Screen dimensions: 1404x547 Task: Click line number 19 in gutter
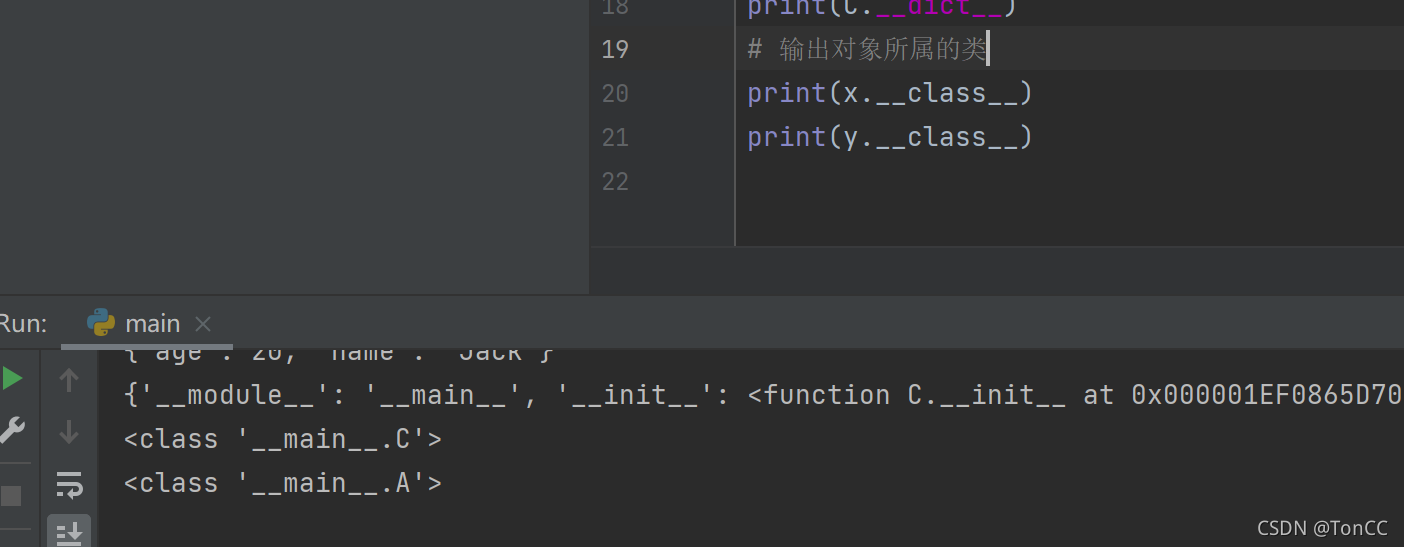(615, 49)
